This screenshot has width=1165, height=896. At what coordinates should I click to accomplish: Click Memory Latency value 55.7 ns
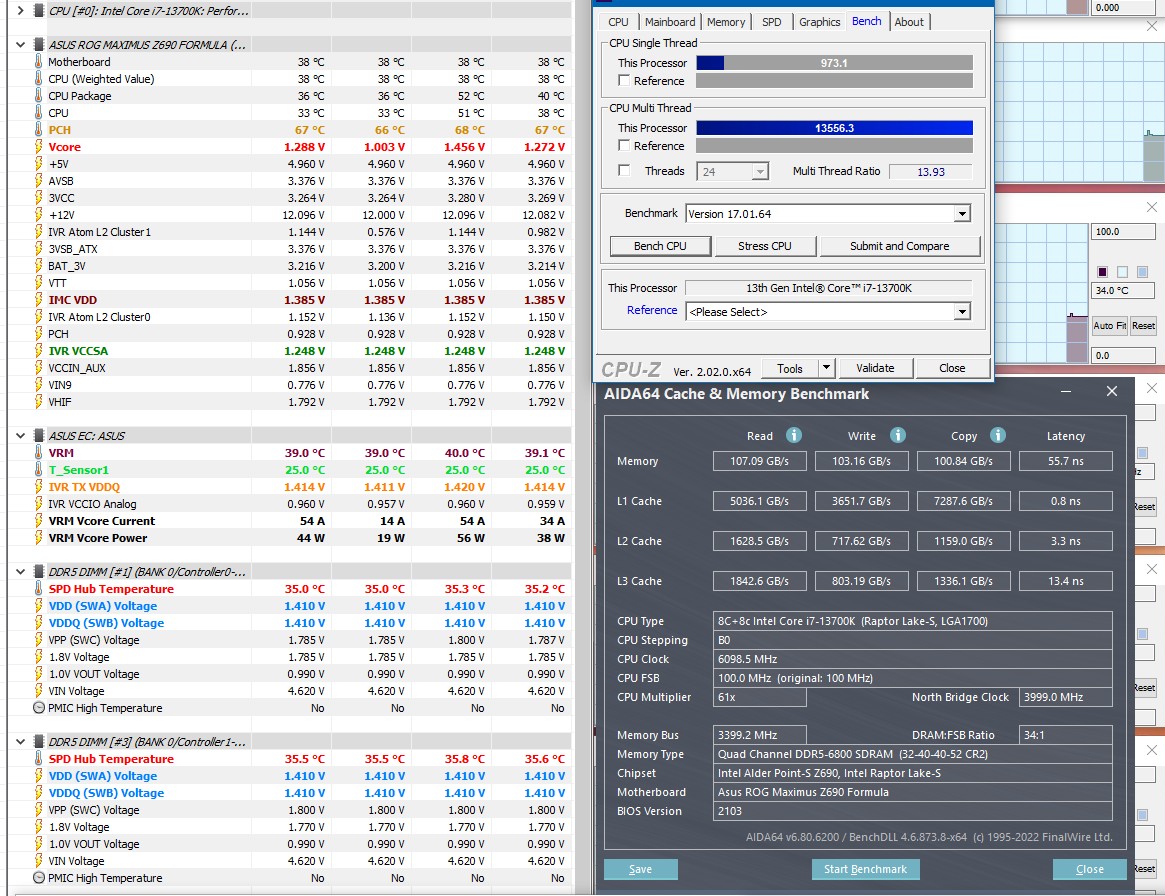(x=1065, y=461)
